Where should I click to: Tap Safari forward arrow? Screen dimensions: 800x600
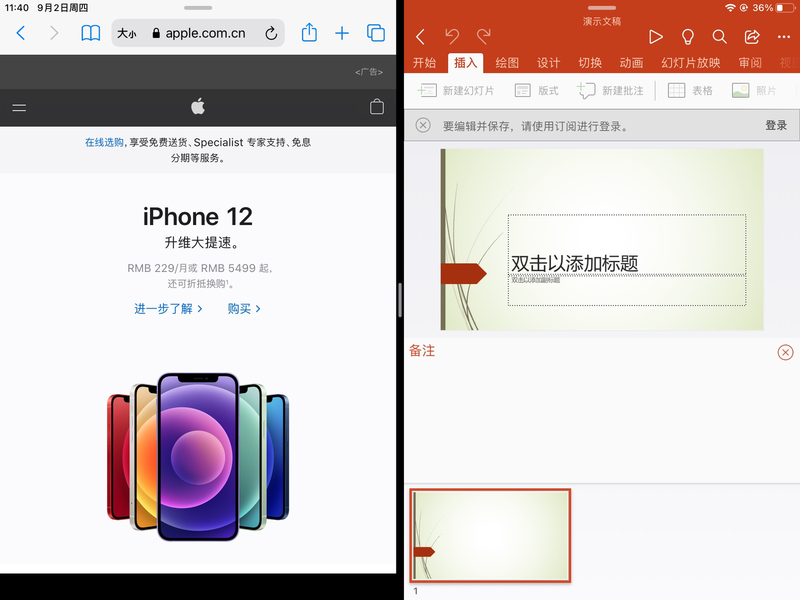coord(54,34)
